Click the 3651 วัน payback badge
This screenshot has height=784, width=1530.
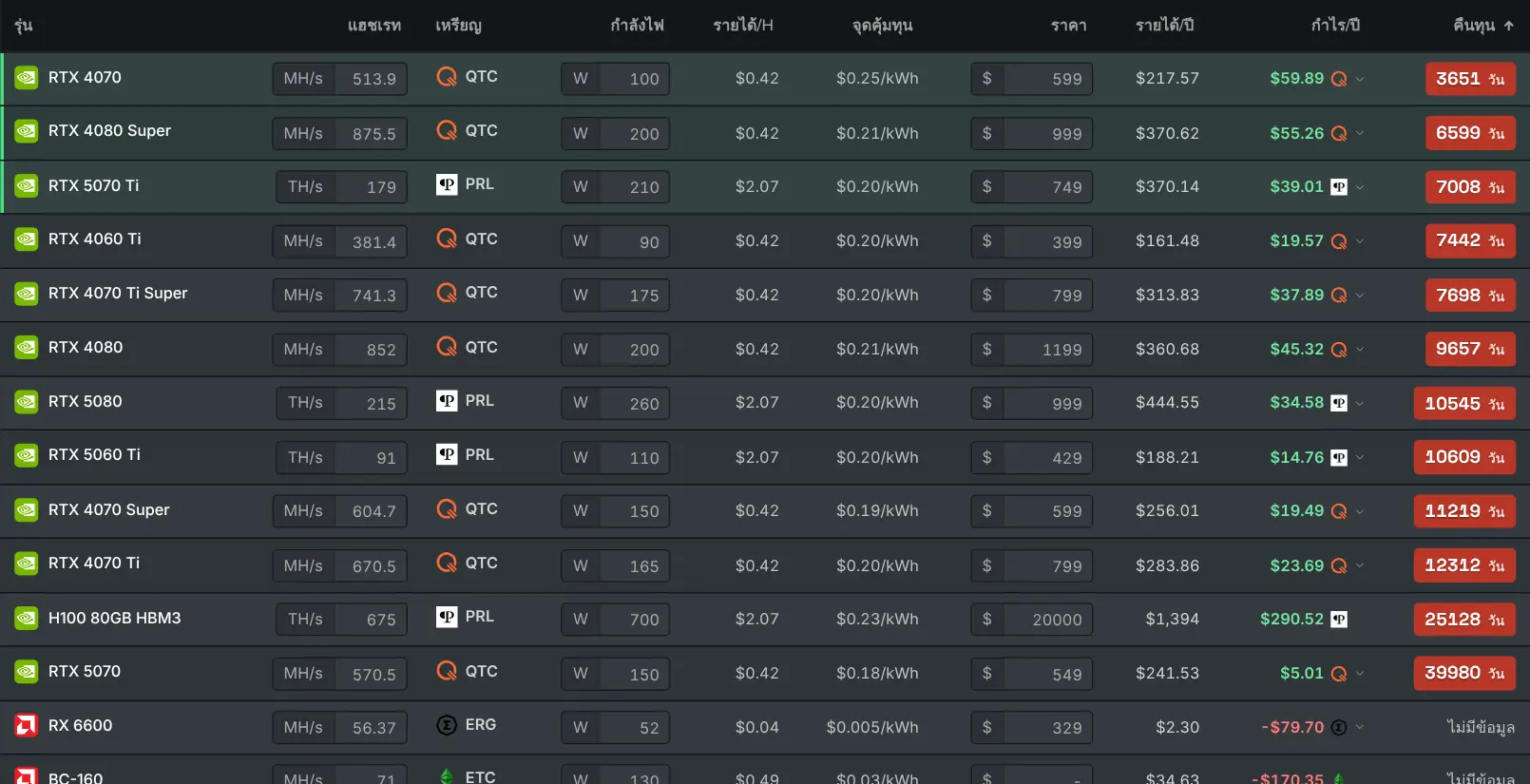click(1470, 79)
